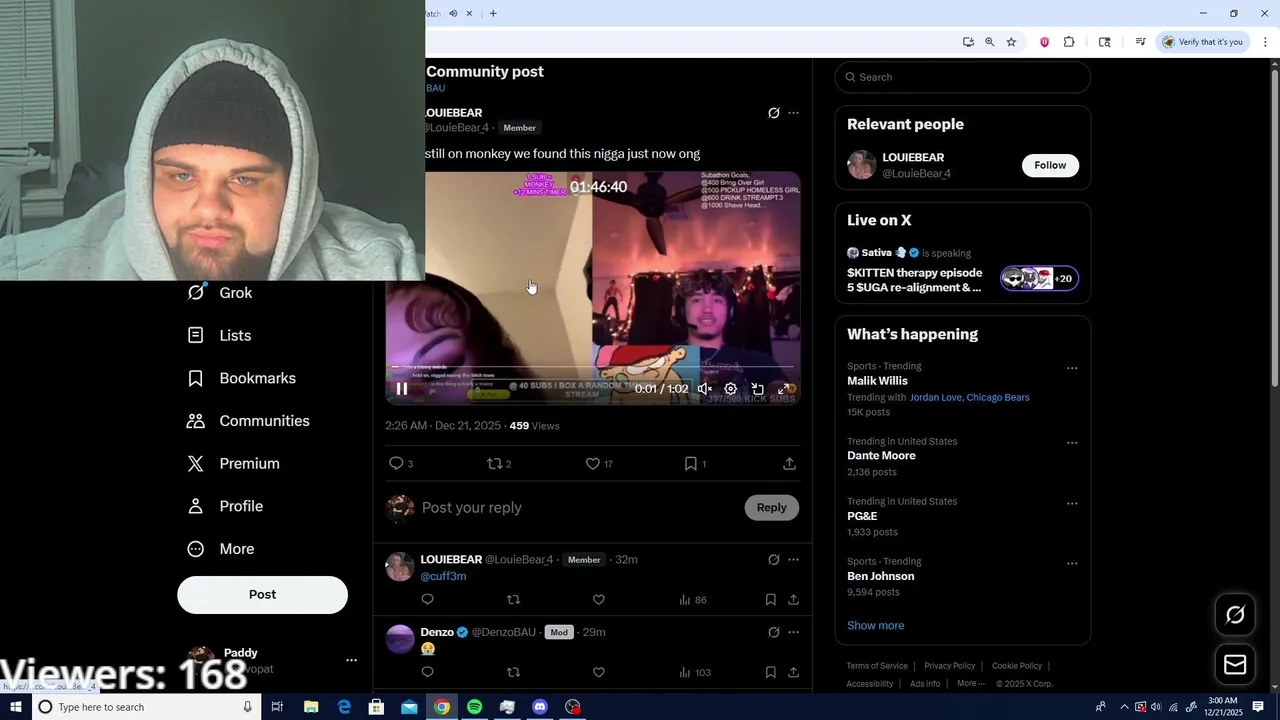Open the floating Messages envelope
Viewport: 1280px width, 720px height.
pos(1235,665)
